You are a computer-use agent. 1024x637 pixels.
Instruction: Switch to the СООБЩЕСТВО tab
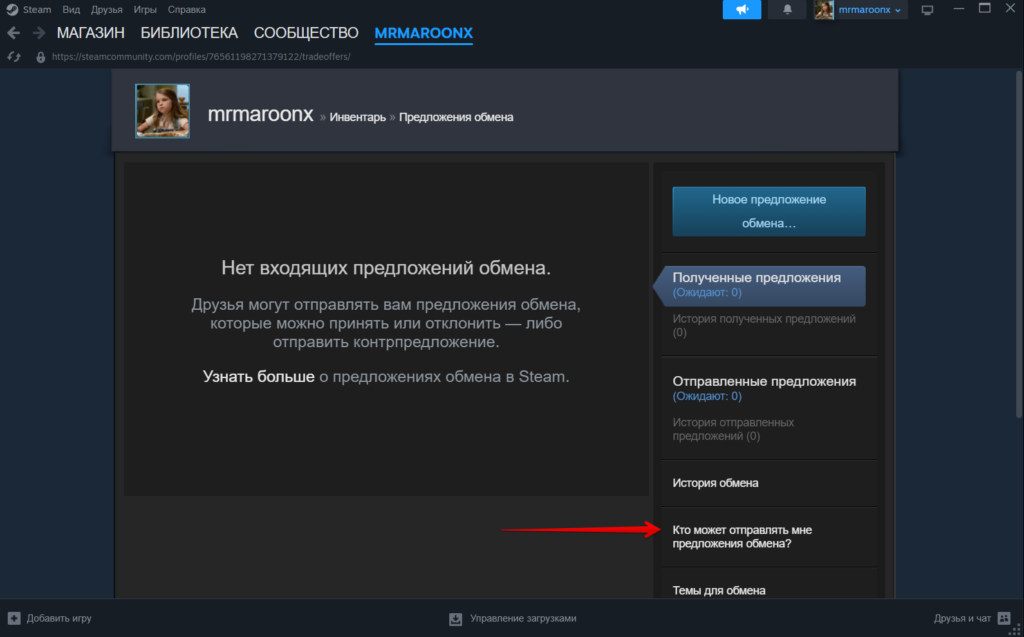(306, 33)
